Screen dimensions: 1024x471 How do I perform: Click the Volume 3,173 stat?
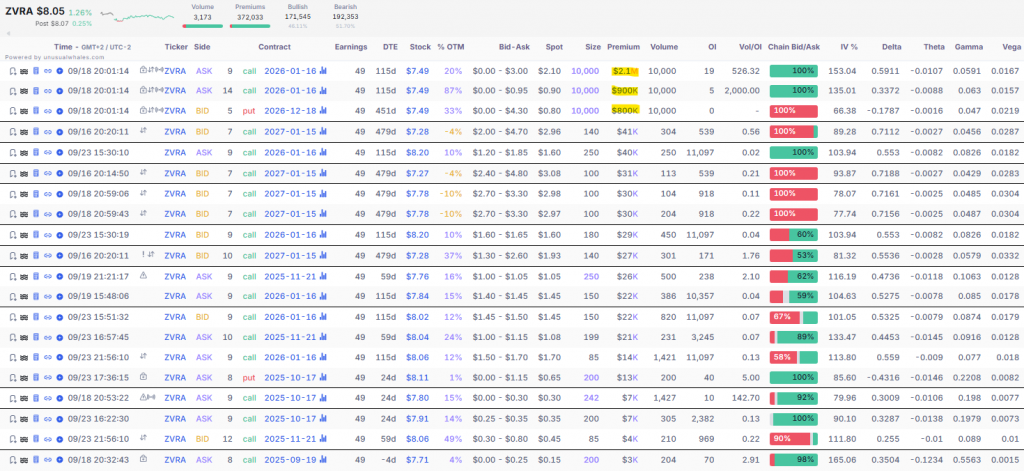click(202, 12)
